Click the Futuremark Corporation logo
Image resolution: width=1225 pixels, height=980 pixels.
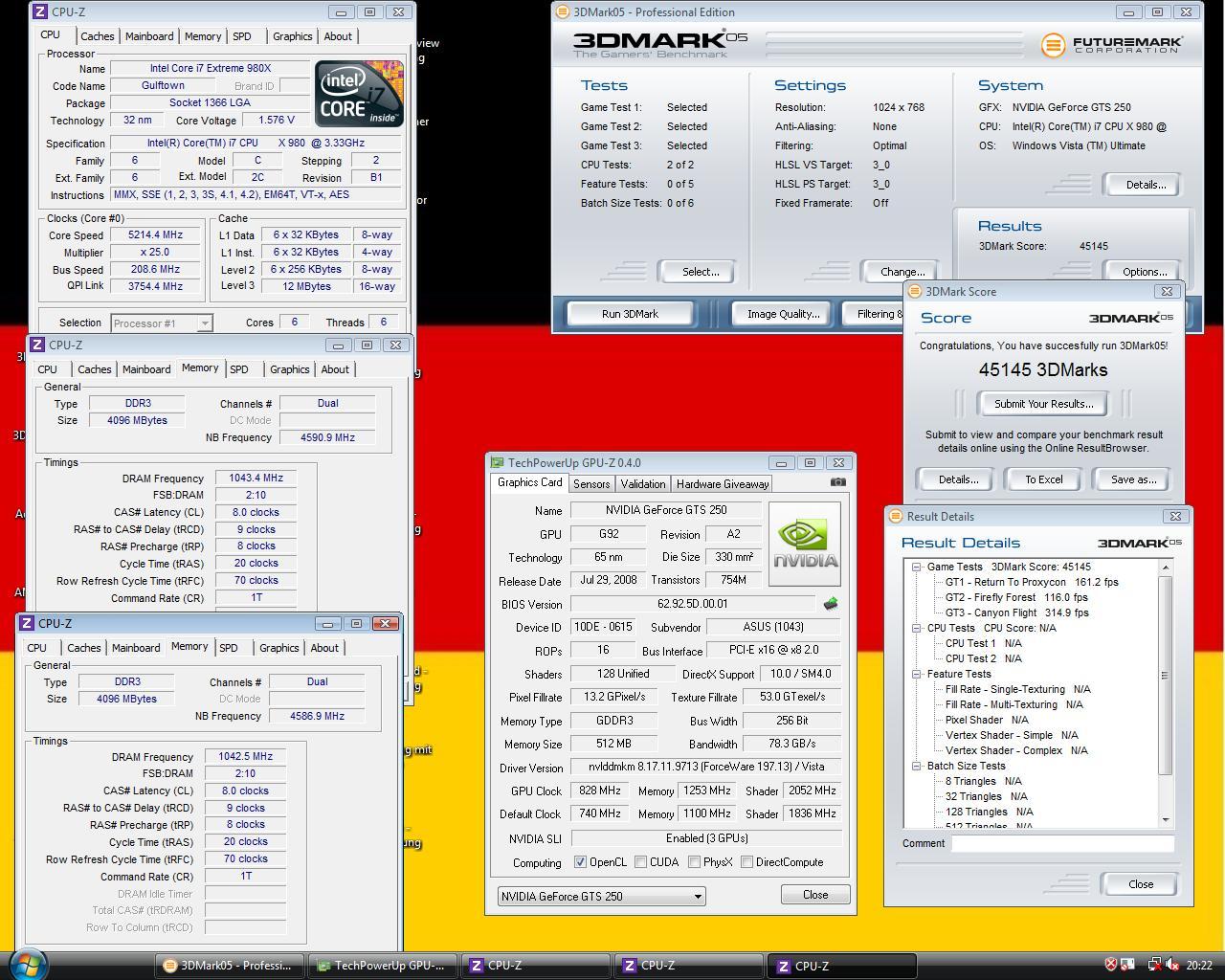[1112, 45]
